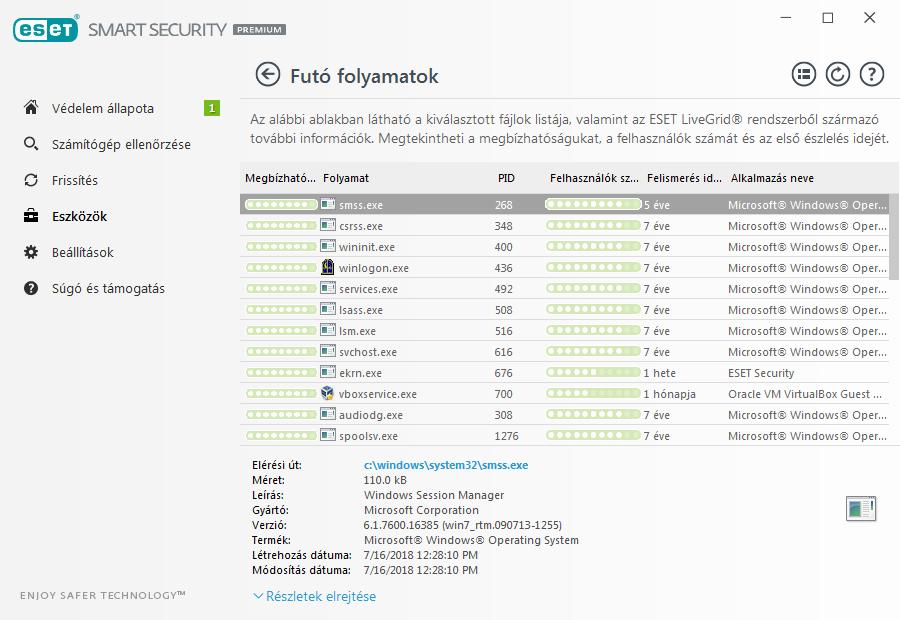The height and width of the screenshot is (620, 900).
Task: Select Eszközök in the sidebar
Action: point(79,216)
